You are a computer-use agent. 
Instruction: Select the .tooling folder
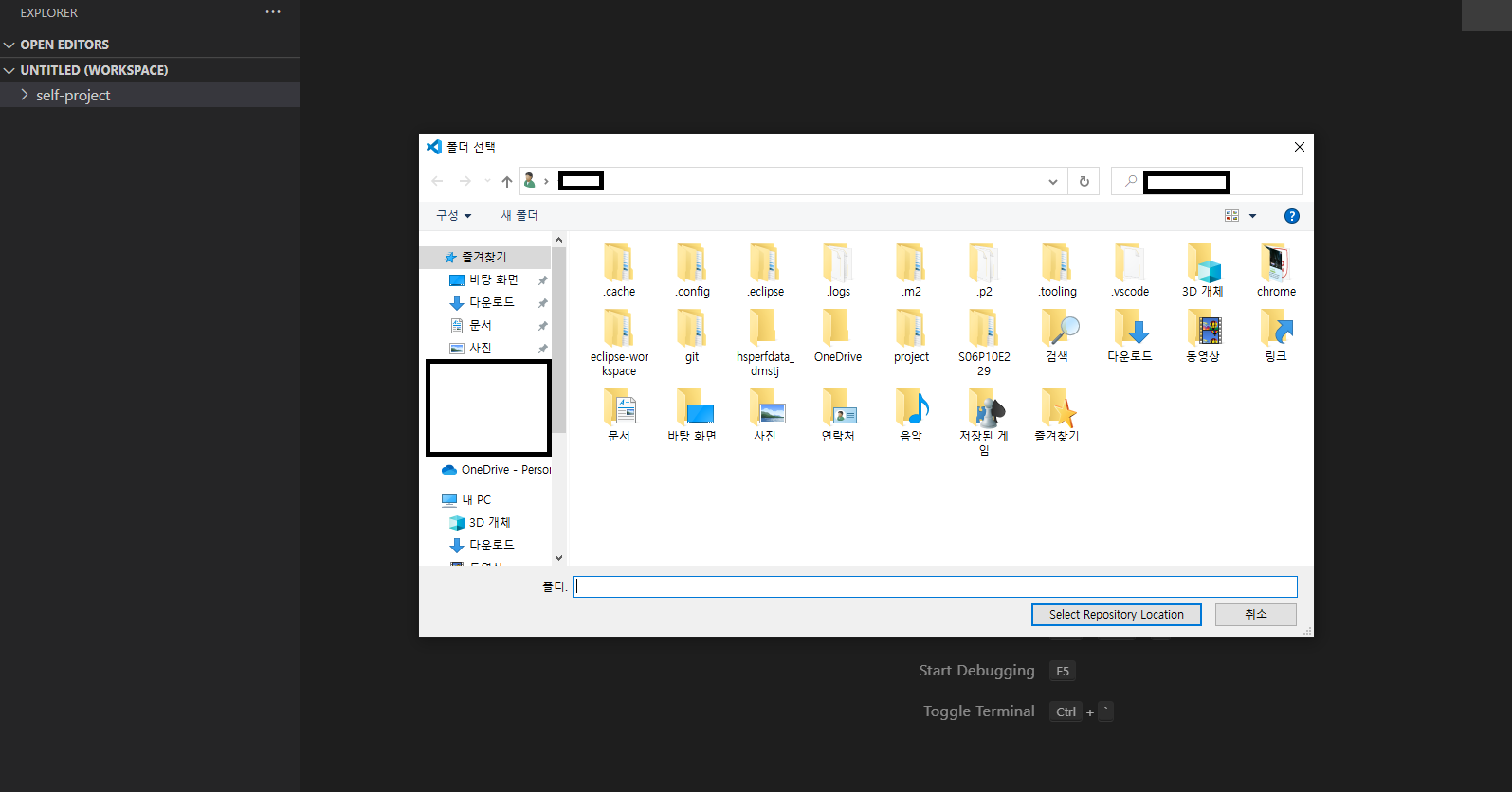[1057, 271]
